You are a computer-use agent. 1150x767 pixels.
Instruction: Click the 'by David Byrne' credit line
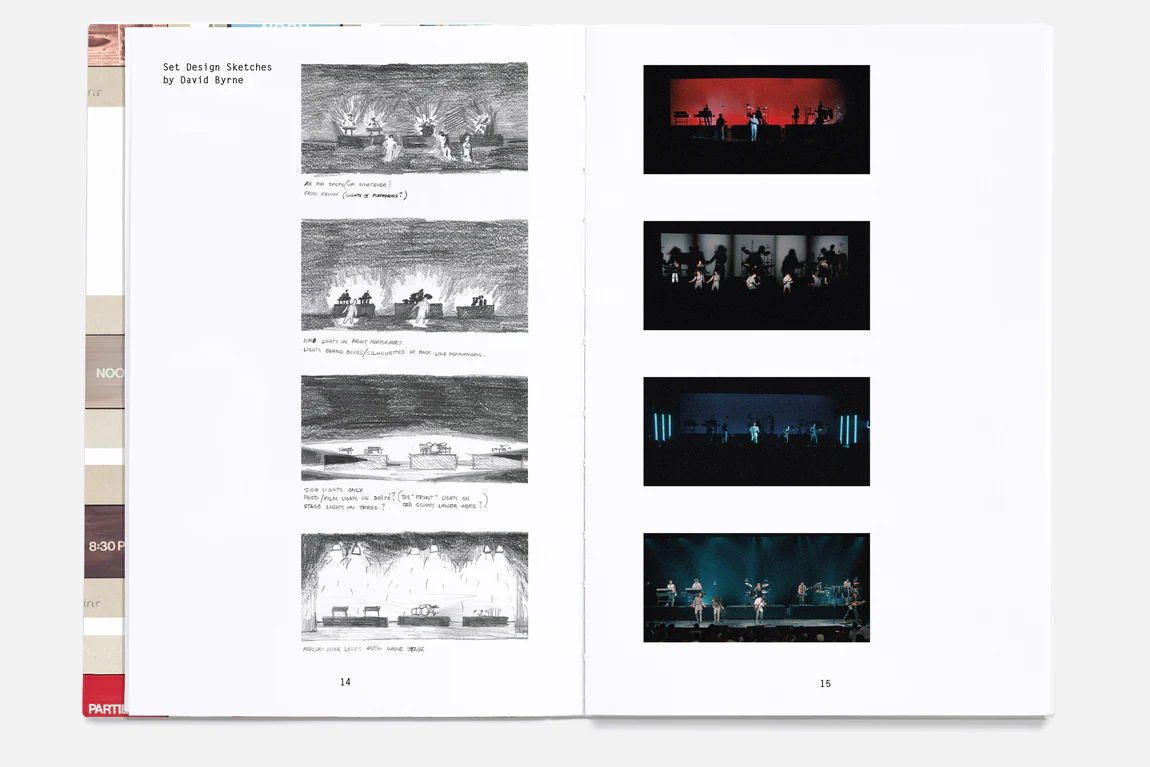pyautogui.click(x=203, y=80)
